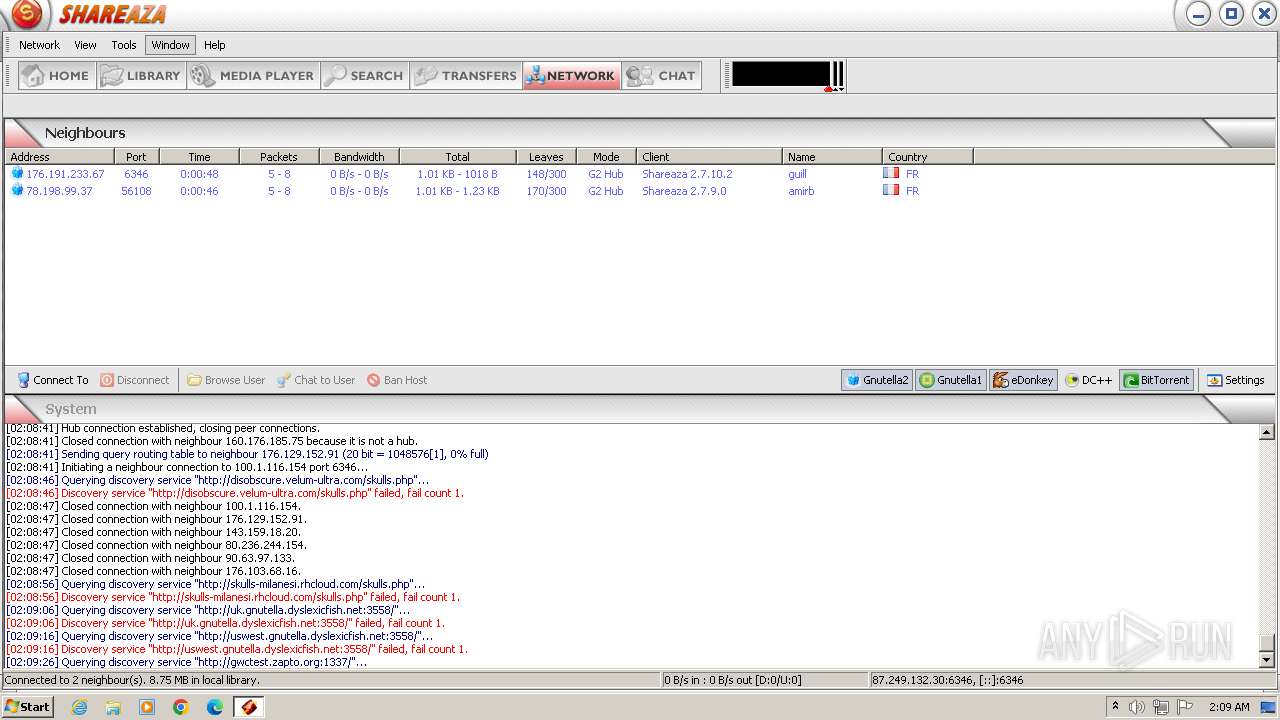Sort by Total column header

click(x=458, y=157)
